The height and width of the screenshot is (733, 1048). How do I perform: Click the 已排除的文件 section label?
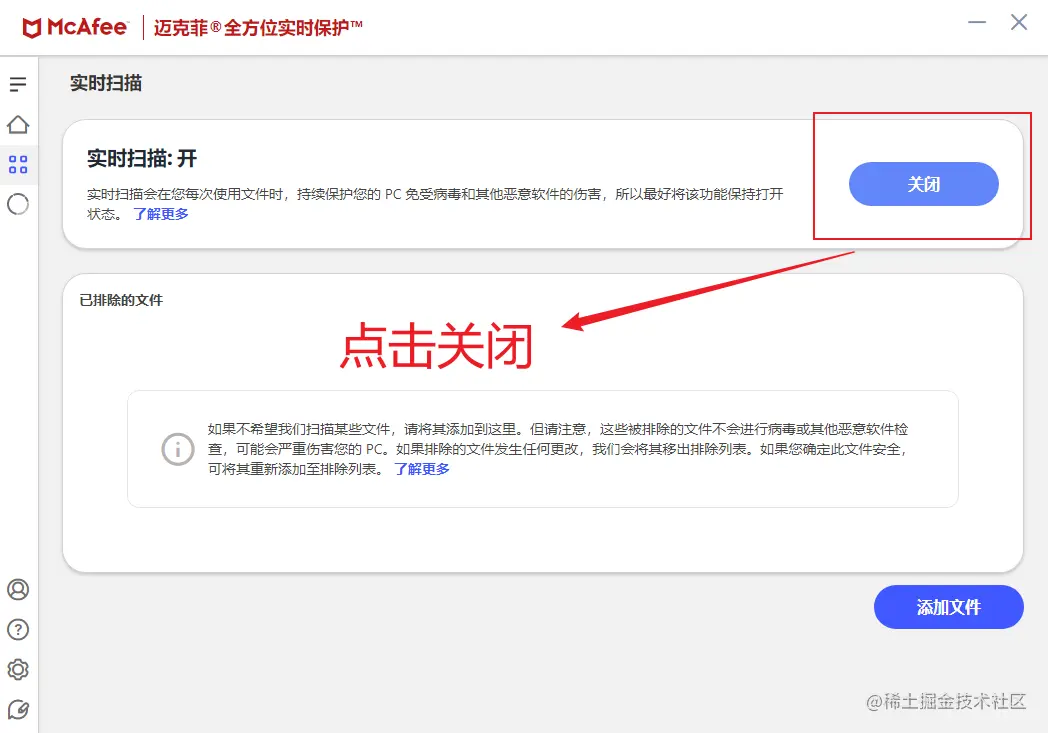click(121, 300)
